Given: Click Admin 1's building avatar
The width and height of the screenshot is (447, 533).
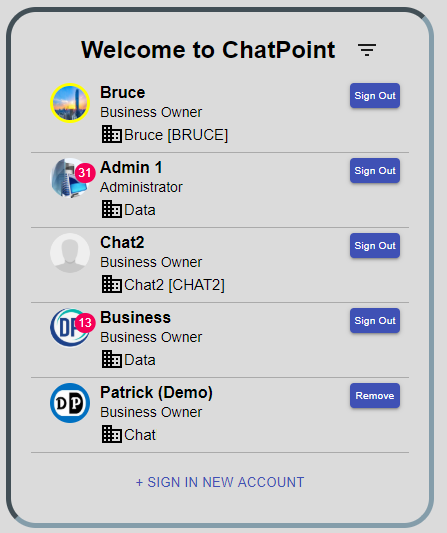Looking at the screenshot, I should click(68, 178).
